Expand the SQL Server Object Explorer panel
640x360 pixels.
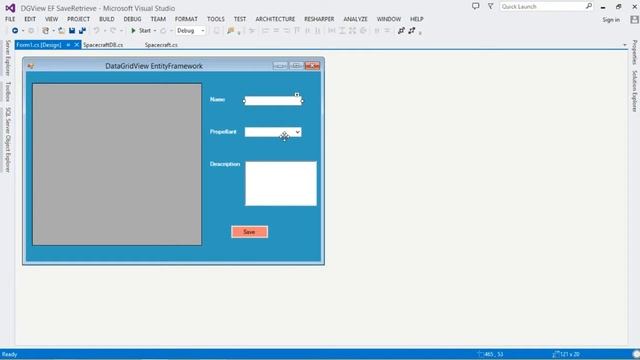coord(7,140)
